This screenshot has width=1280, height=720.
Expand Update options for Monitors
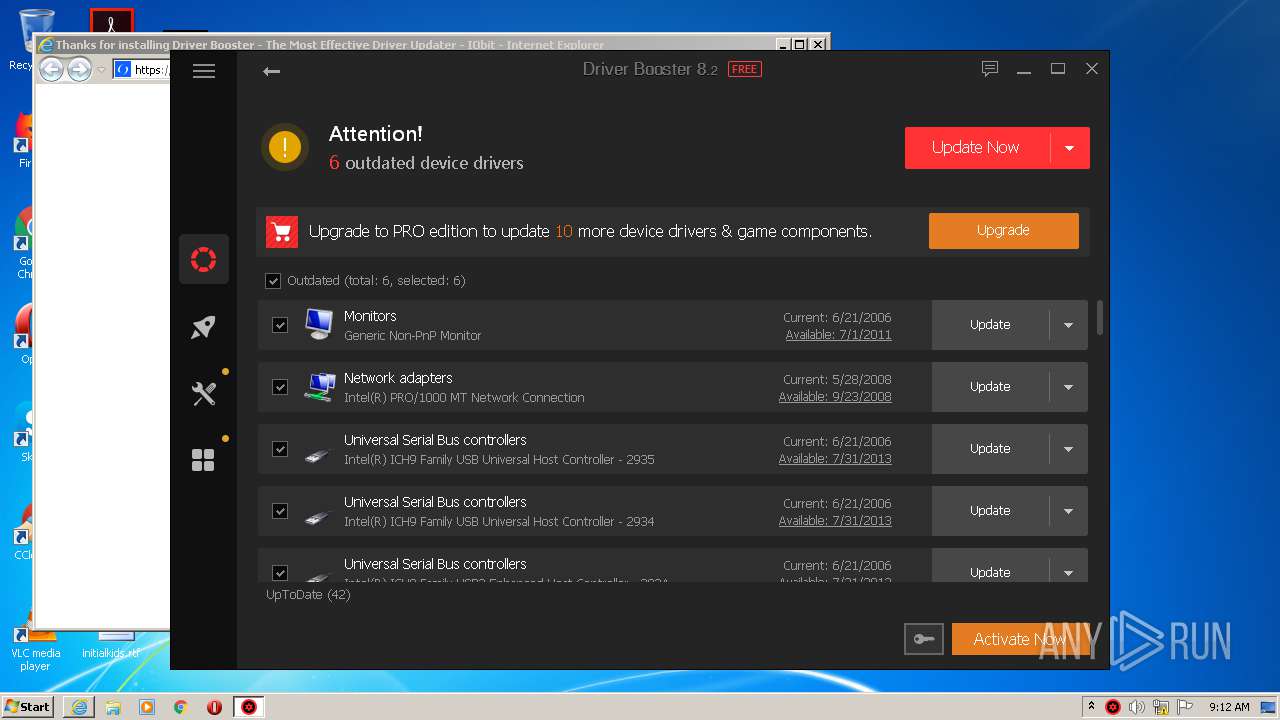pos(1068,325)
